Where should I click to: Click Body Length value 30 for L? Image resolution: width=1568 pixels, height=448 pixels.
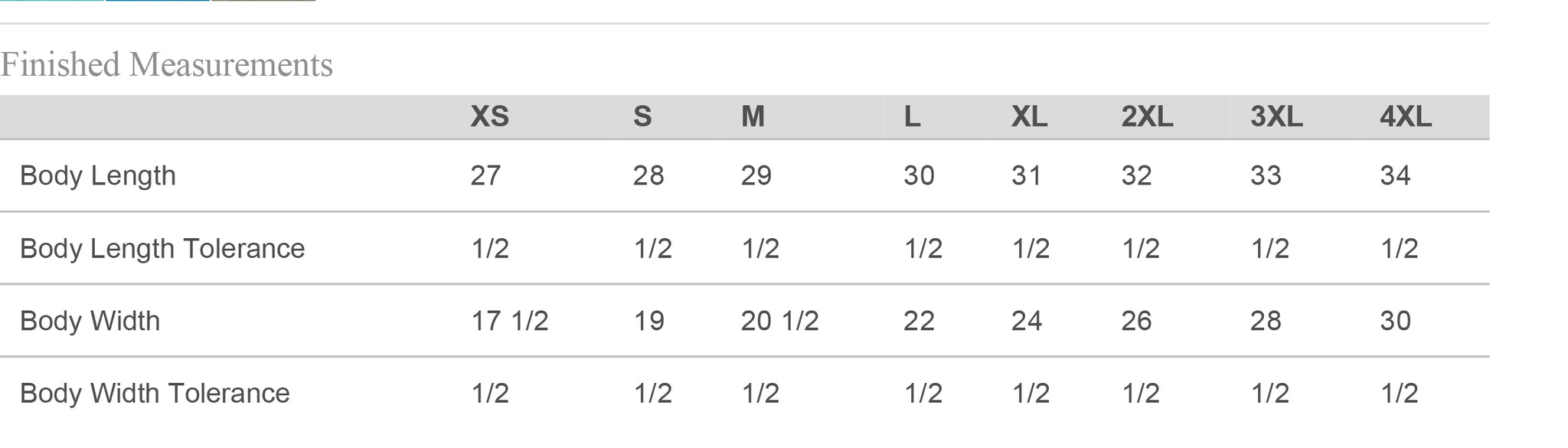tap(919, 175)
